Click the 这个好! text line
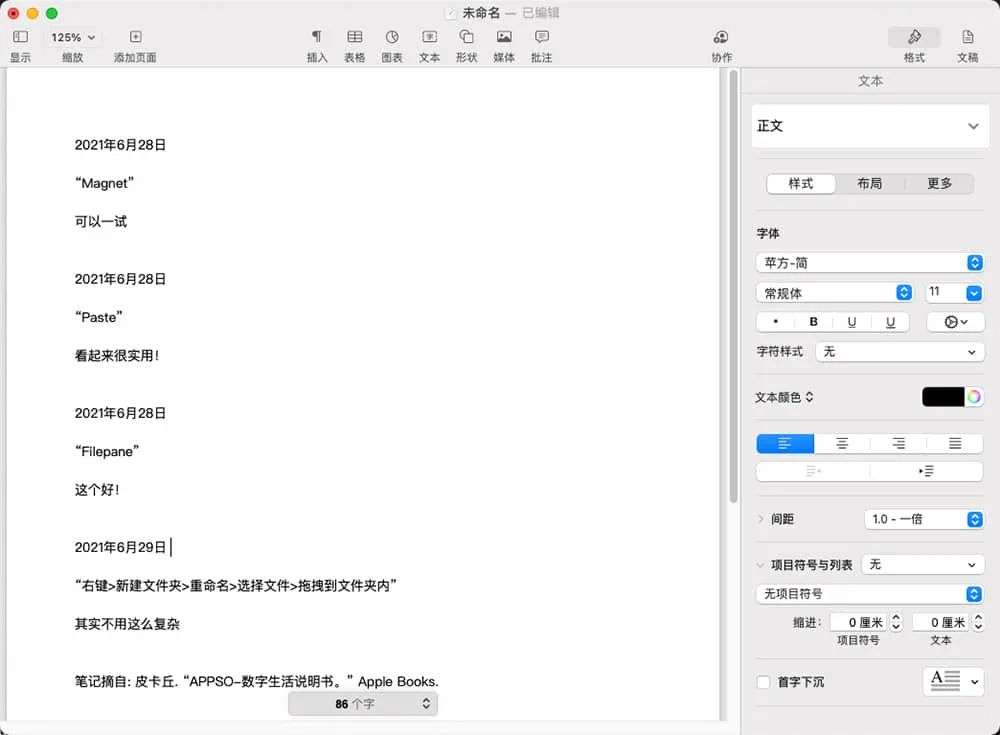 click(x=97, y=490)
